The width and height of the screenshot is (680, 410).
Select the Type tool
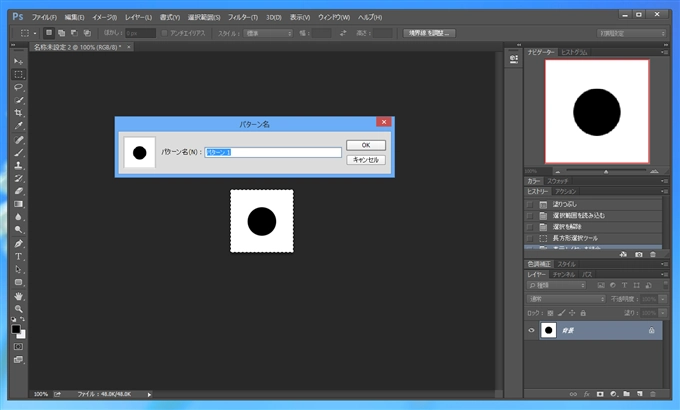pyautogui.click(x=18, y=256)
